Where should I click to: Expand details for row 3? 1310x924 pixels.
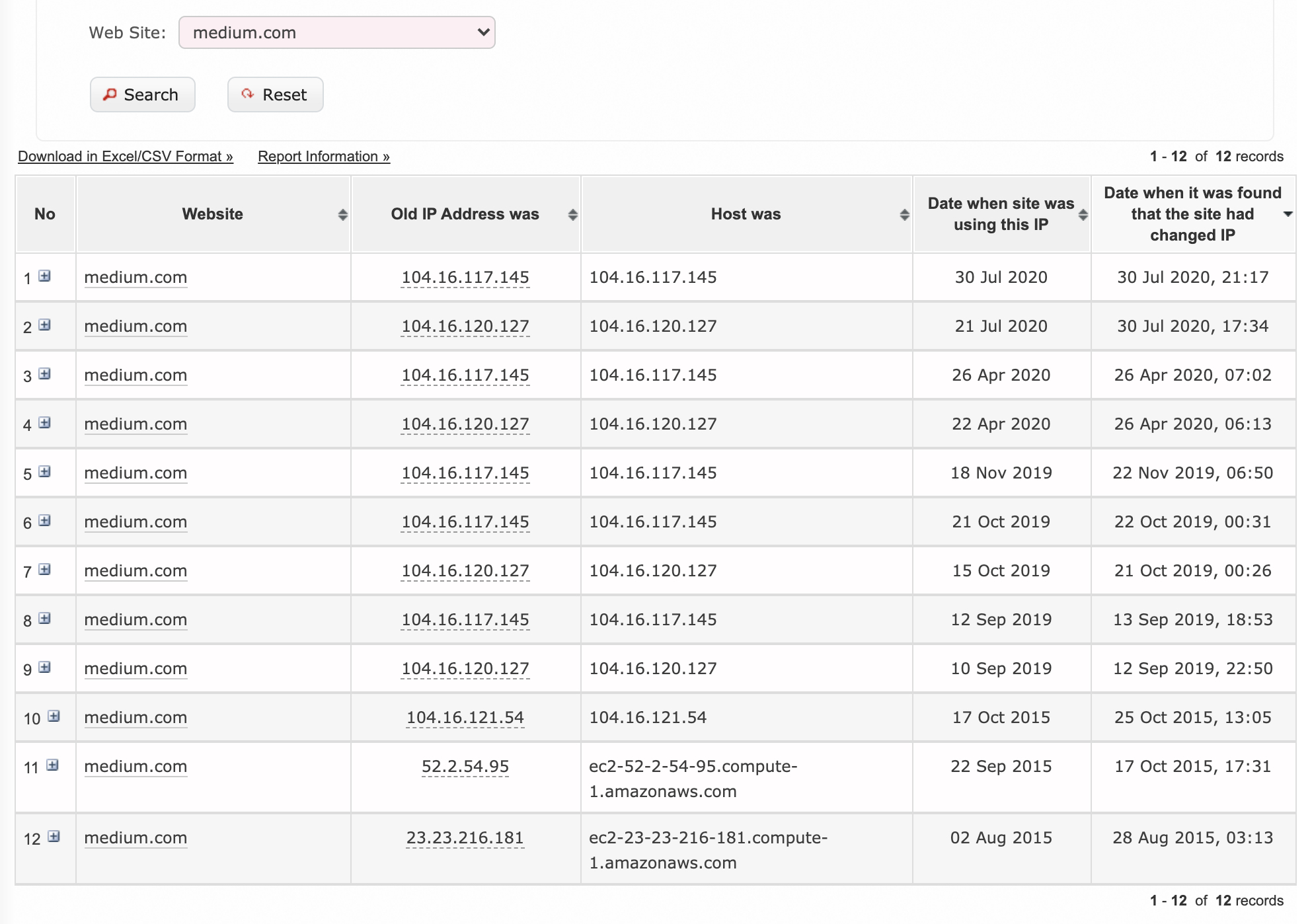45,374
